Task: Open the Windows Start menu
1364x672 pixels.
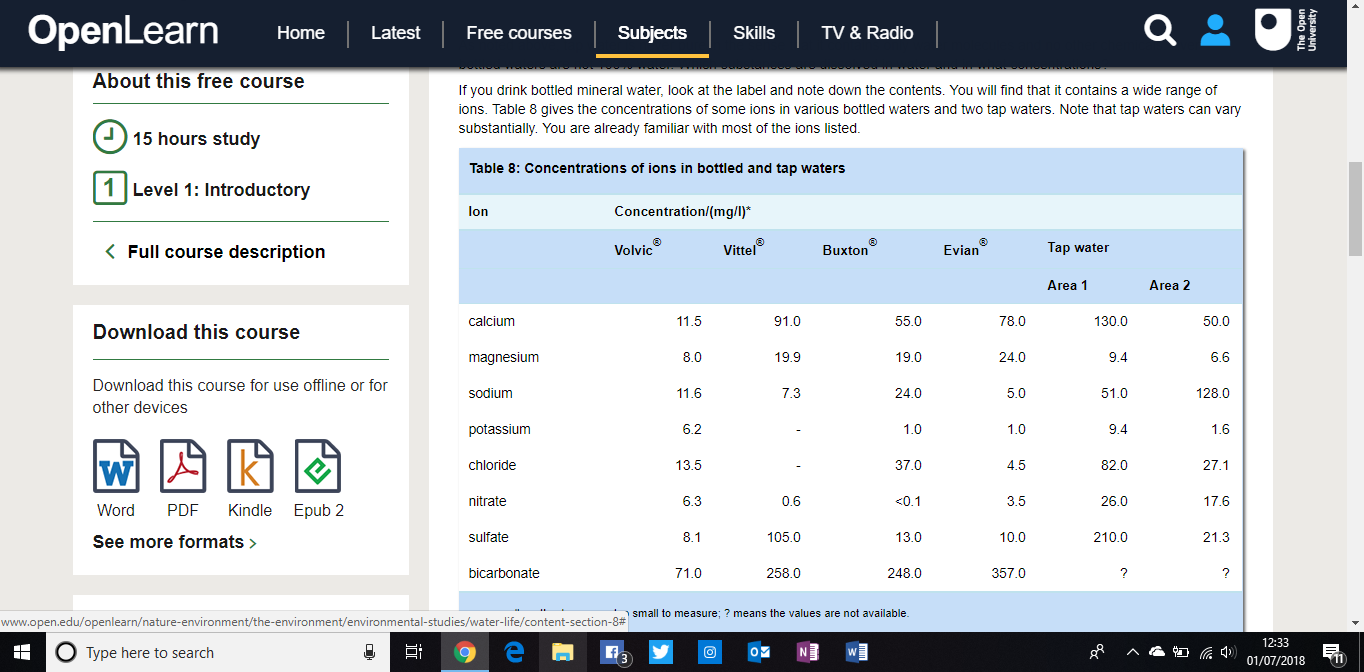Action: pos(23,652)
